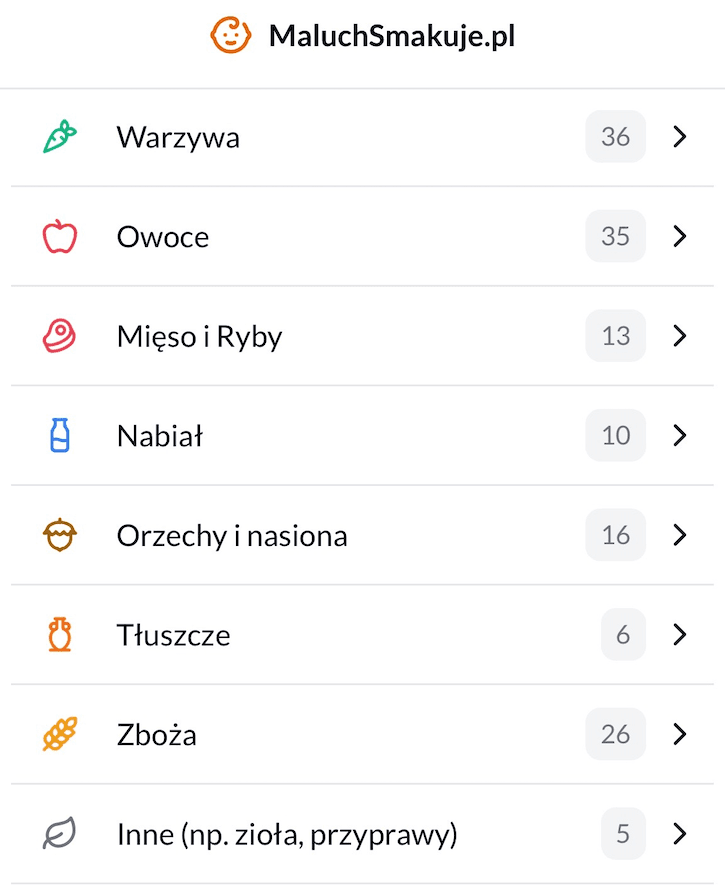725x891 pixels.
Task: Click the leaf icon for Inne
Action: (60, 834)
